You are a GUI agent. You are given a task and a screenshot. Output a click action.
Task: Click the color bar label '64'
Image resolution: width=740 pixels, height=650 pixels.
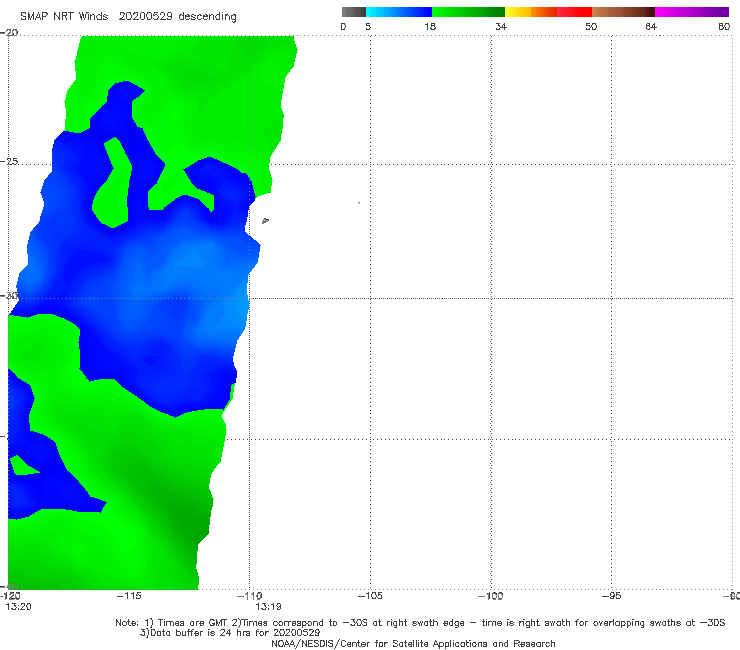pyautogui.click(x=651, y=27)
